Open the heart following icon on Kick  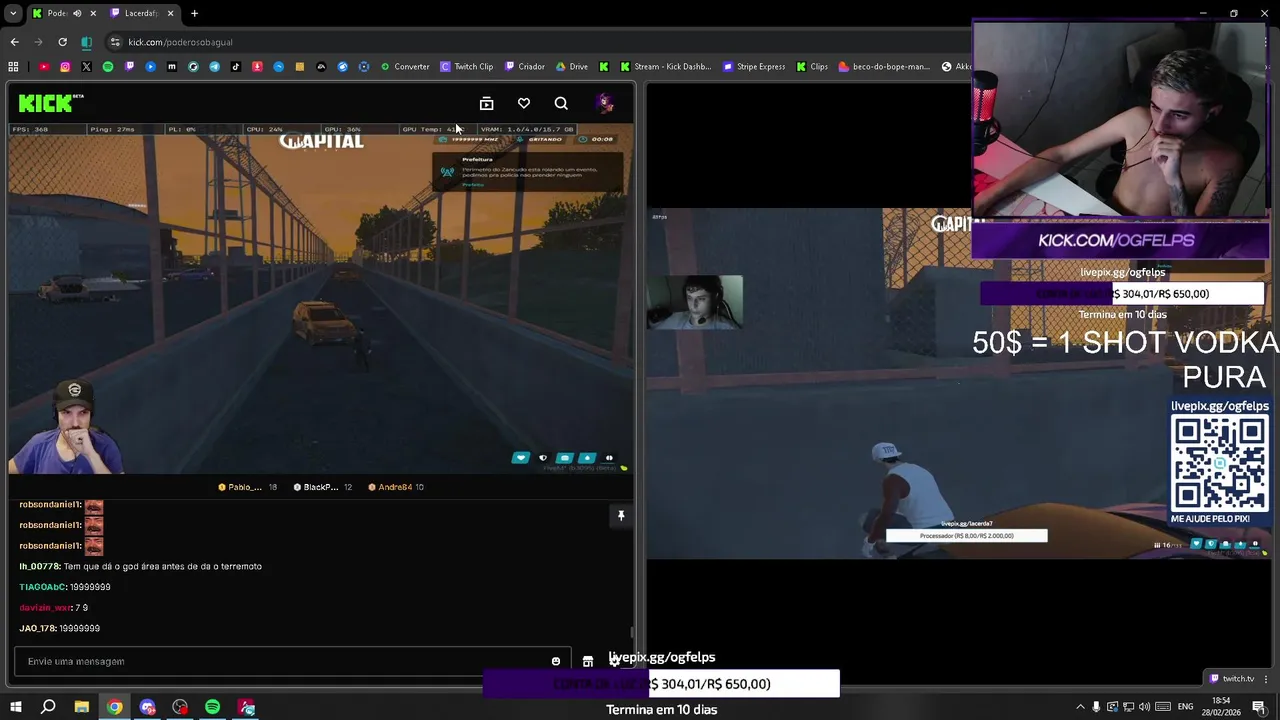pyautogui.click(x=524, y=103)
